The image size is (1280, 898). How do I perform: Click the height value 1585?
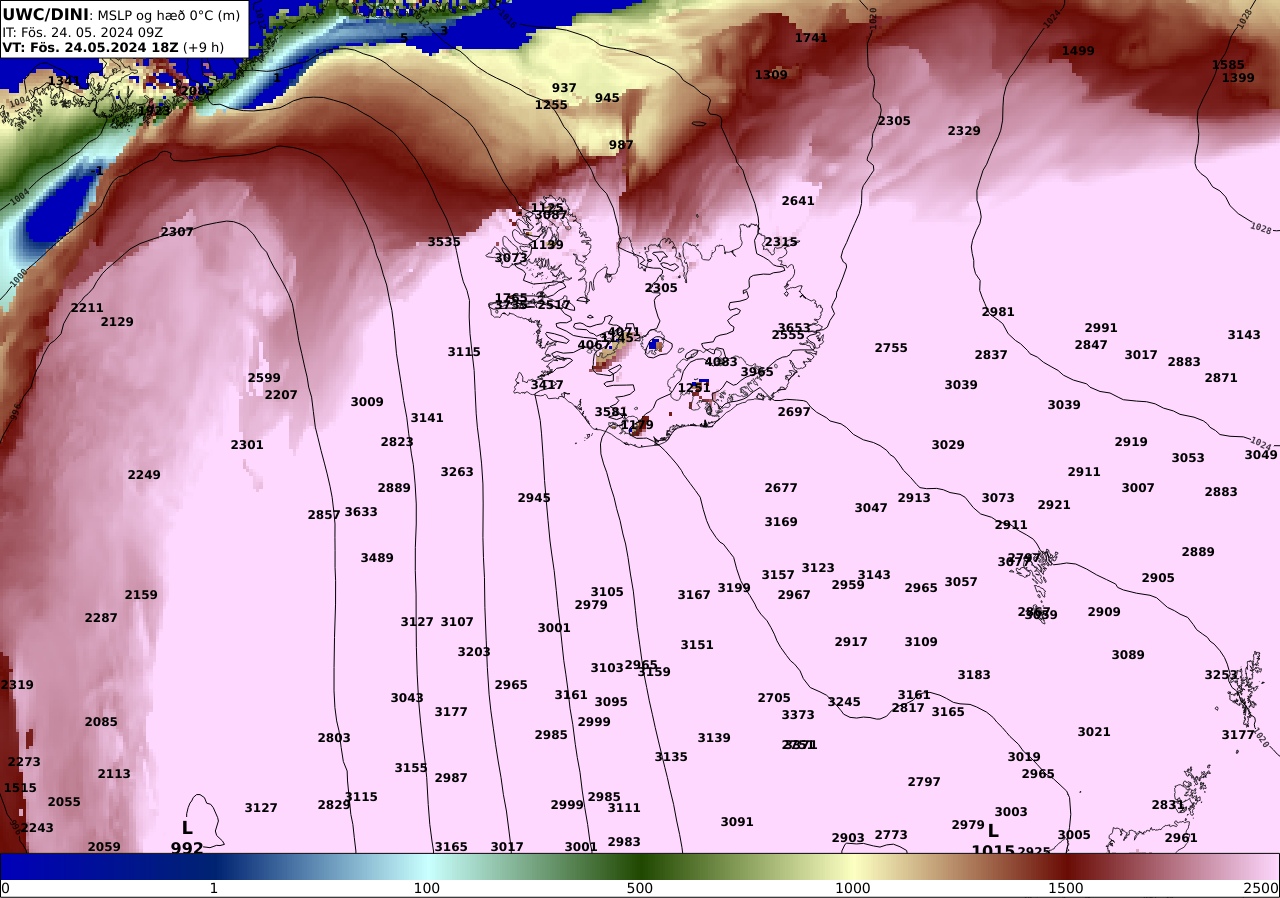coord(1228,65)
